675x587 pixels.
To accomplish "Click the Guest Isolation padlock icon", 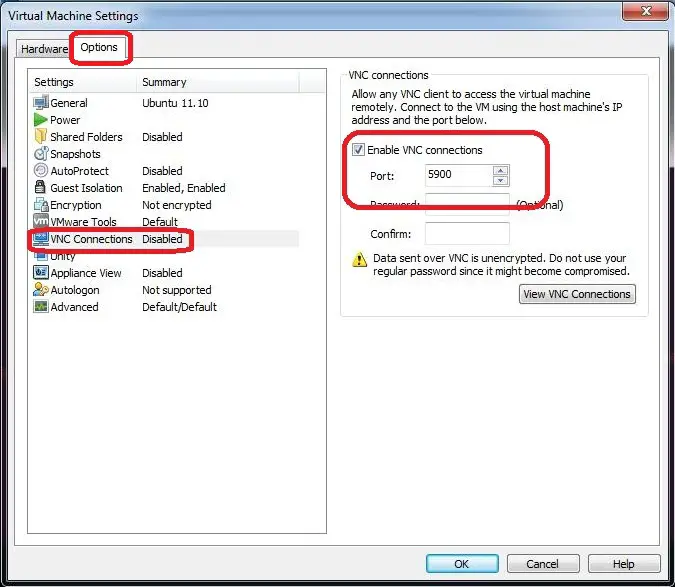I will click(40, 187).
